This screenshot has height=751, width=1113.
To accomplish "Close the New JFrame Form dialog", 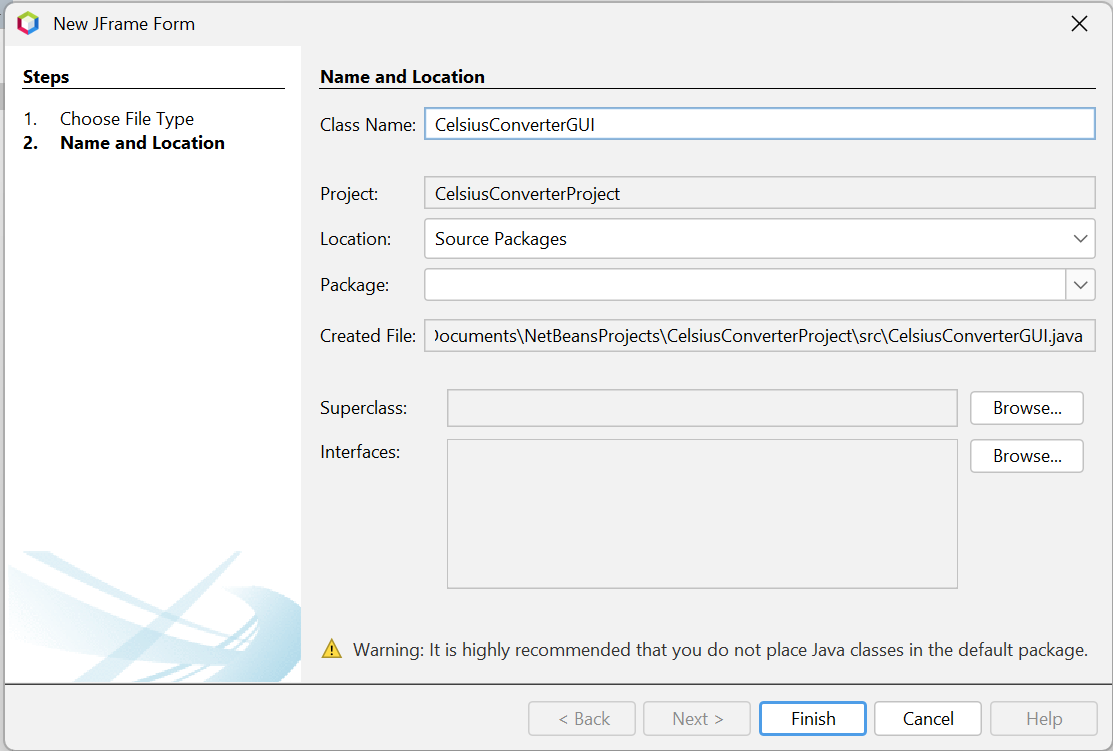I will (1079, 23).
